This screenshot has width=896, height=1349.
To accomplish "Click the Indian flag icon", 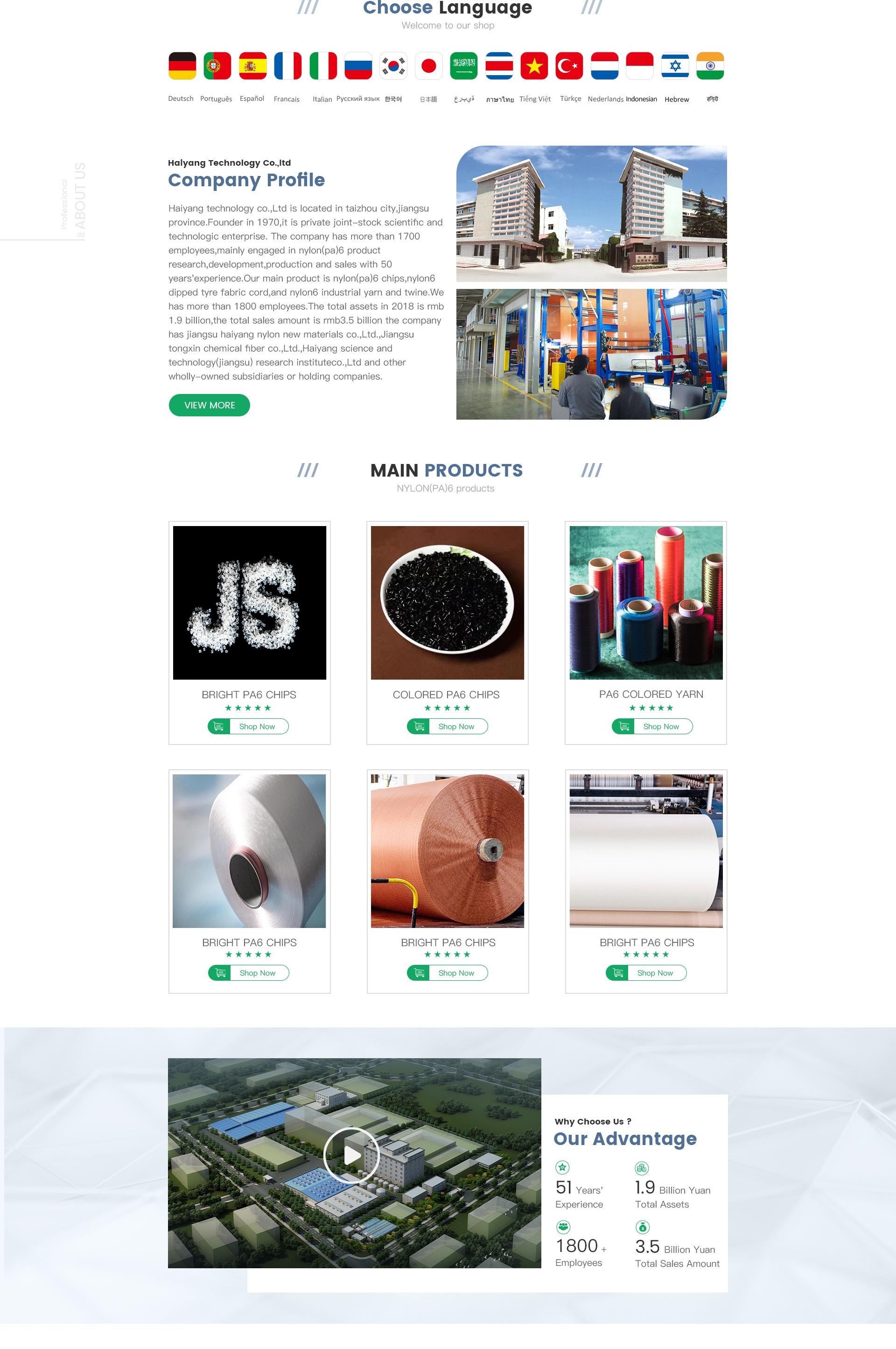I will (710, 66).
